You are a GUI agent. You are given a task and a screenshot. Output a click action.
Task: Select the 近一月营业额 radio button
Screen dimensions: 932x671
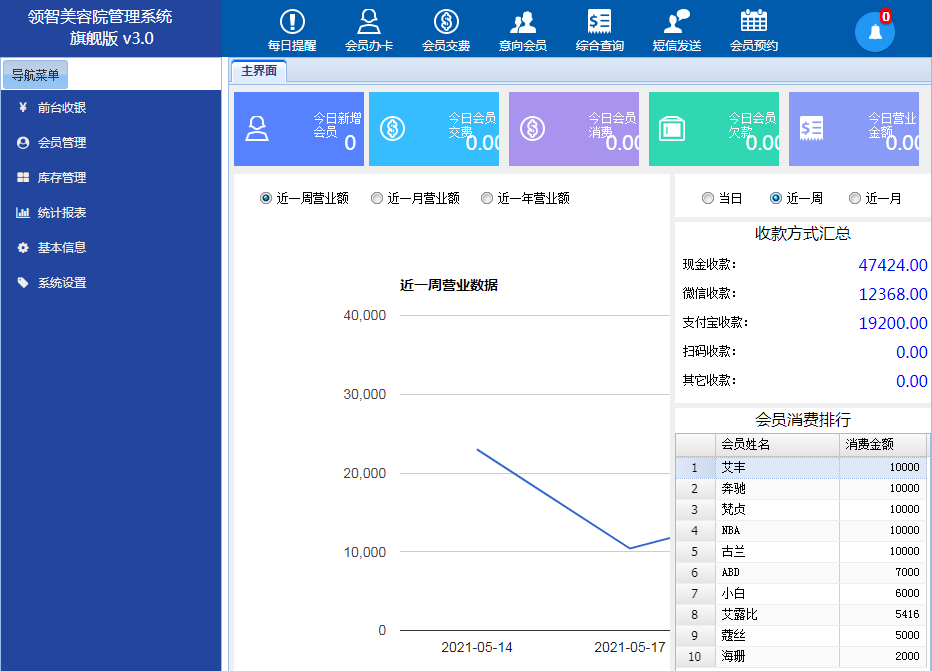tap(377, 198)
